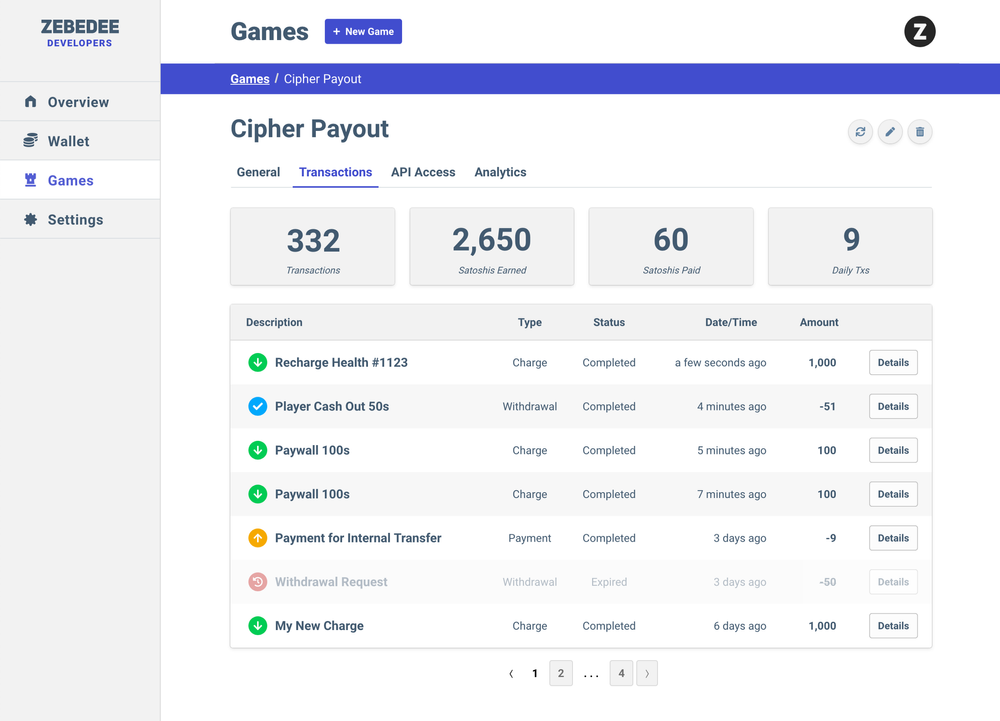Open the Games breadcrumb link
The height and width of the screenshot is (721, 1000).
[250, 78]
